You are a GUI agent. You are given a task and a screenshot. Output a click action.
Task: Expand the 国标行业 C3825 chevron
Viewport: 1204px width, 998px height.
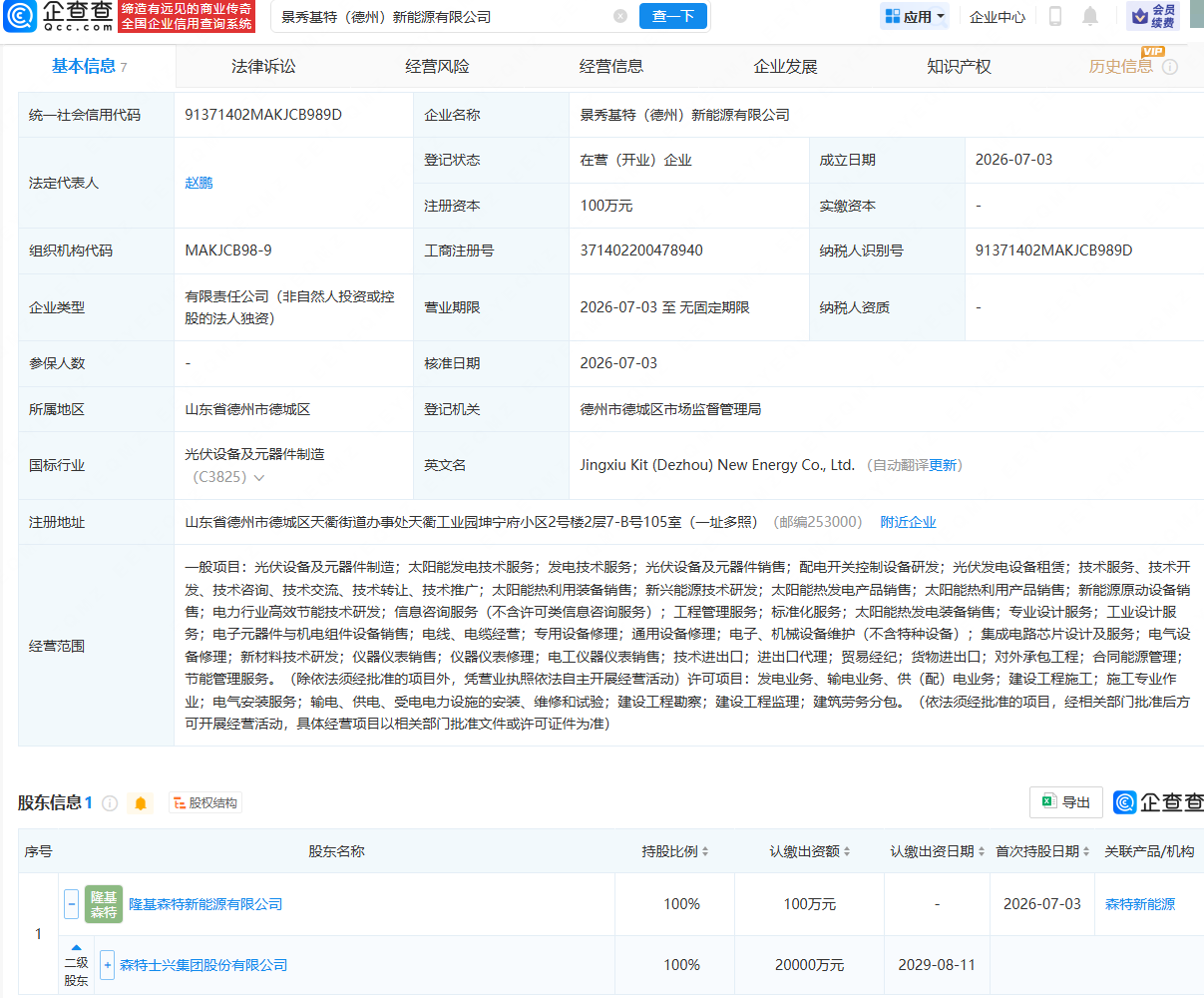point(259,478)
